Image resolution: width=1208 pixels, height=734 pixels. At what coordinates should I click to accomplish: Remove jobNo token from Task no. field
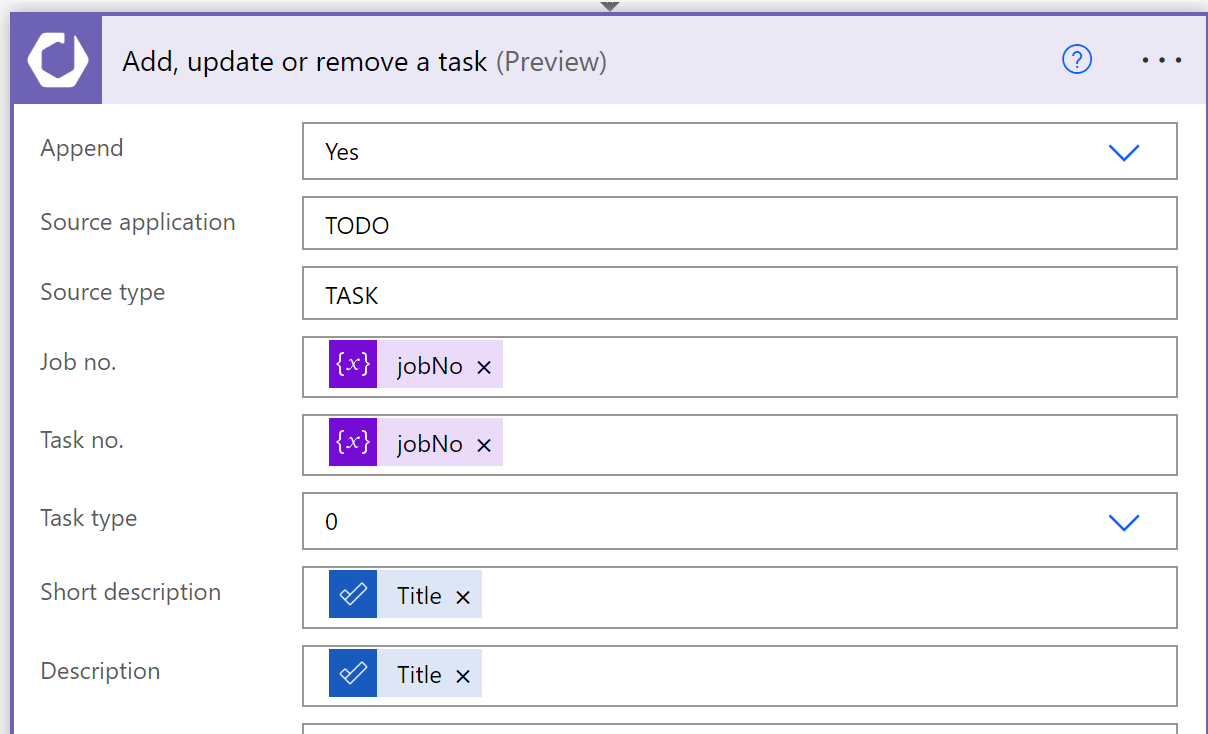point(484,445)
